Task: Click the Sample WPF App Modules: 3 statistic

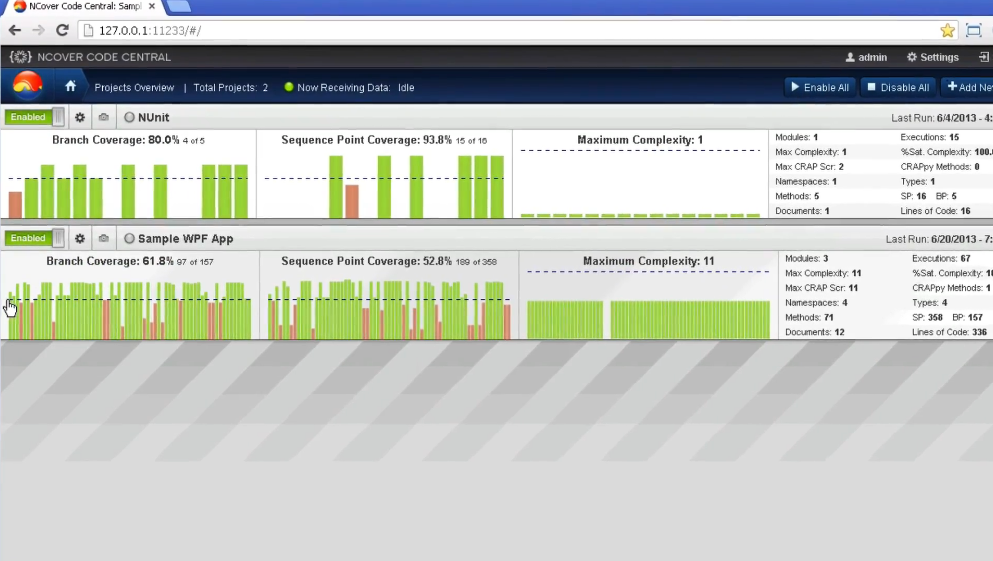Action: (807, 258)
